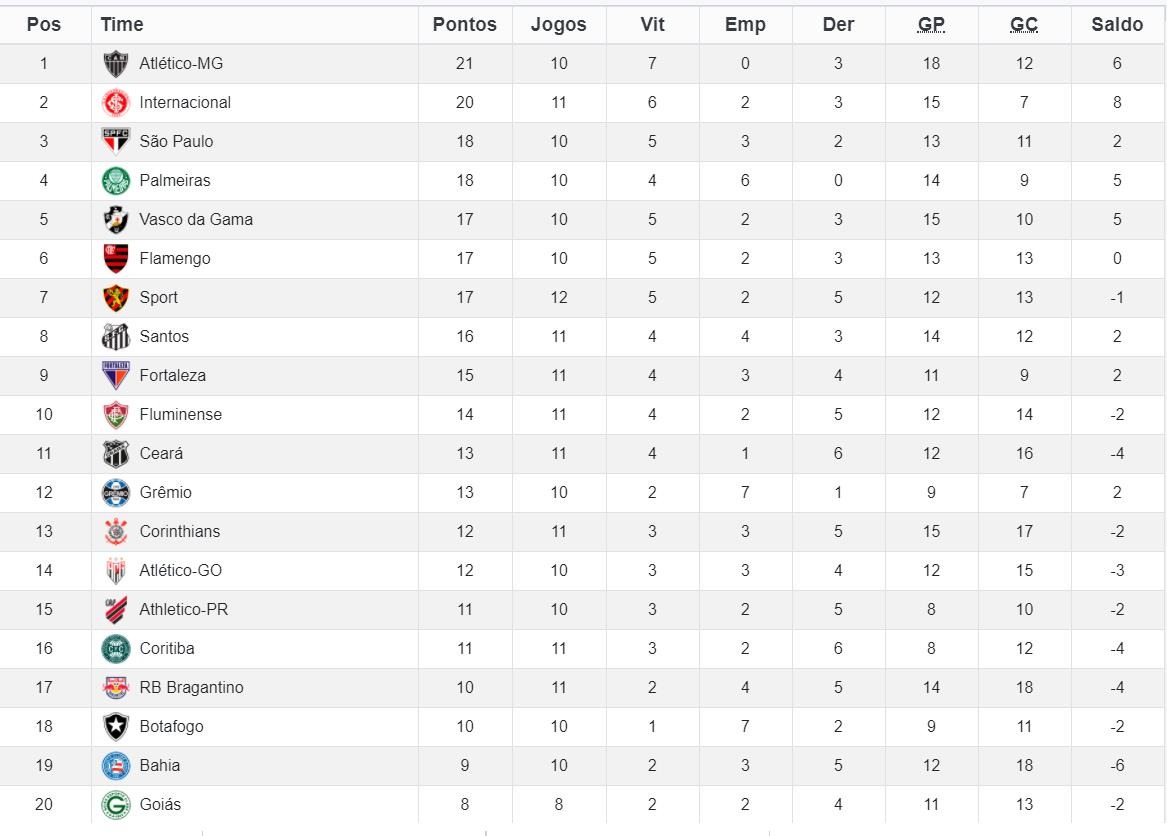The width and height of the screenshot is (1167, 836).
Task: Click the Time column header
Action: [x=122, y=25]
